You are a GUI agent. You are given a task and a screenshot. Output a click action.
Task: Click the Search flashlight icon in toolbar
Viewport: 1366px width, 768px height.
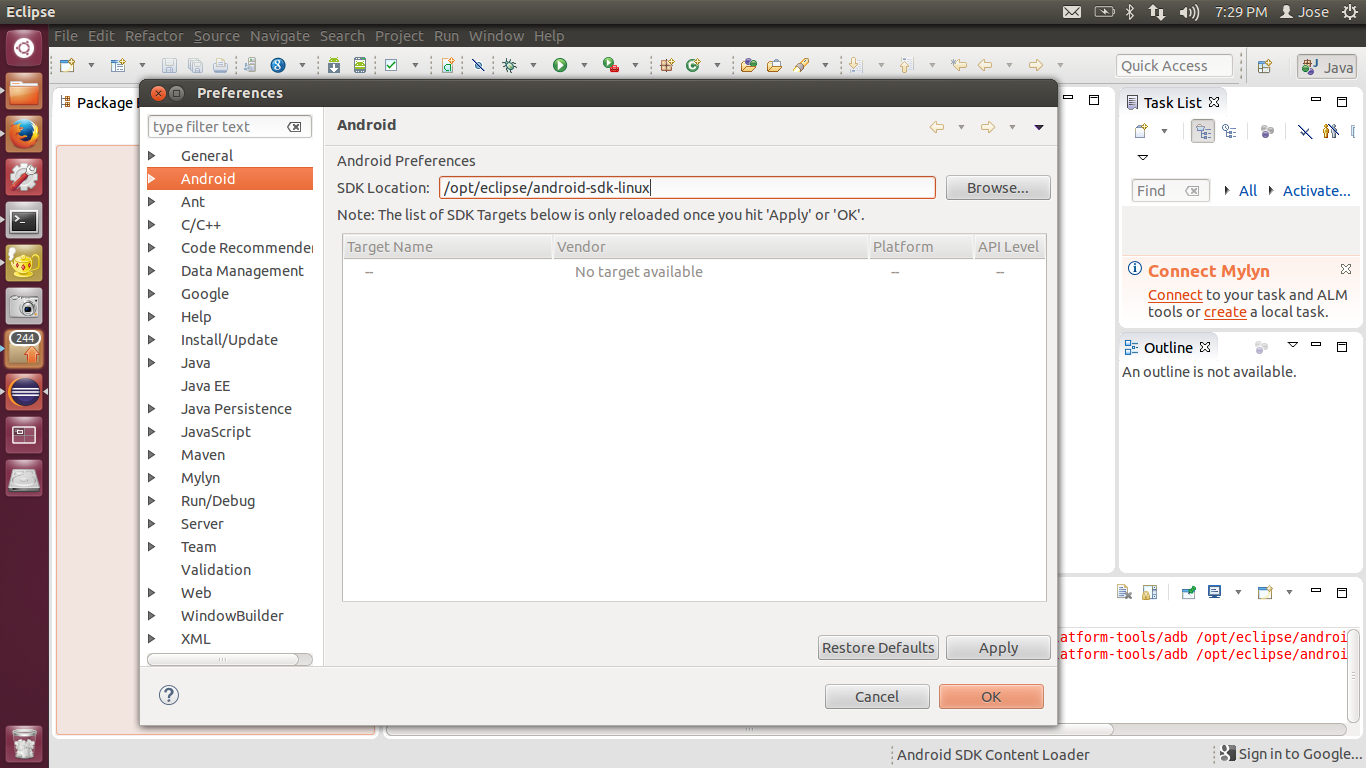801,65
